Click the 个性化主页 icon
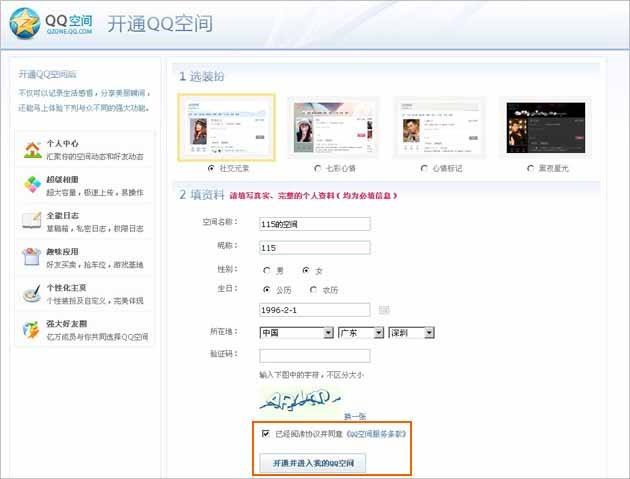The width and height of the screenshot is (630, 479). [30, 294]
